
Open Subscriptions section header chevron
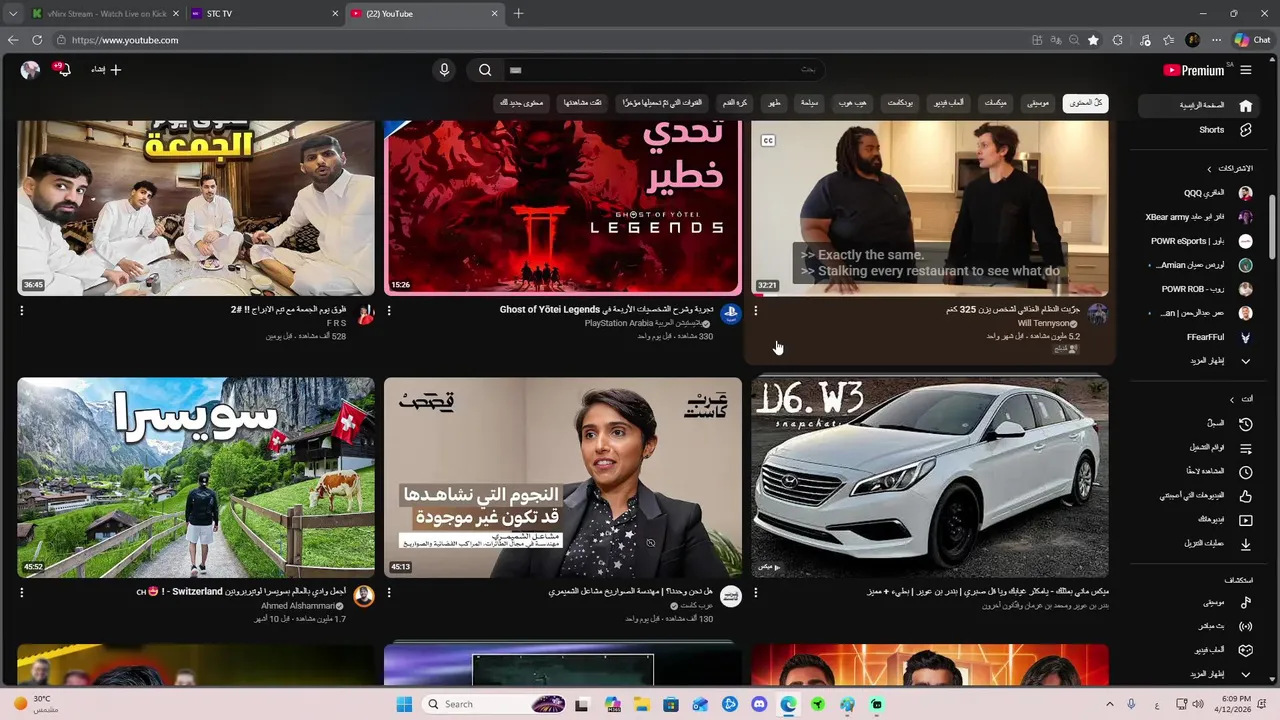point(1209,169)
